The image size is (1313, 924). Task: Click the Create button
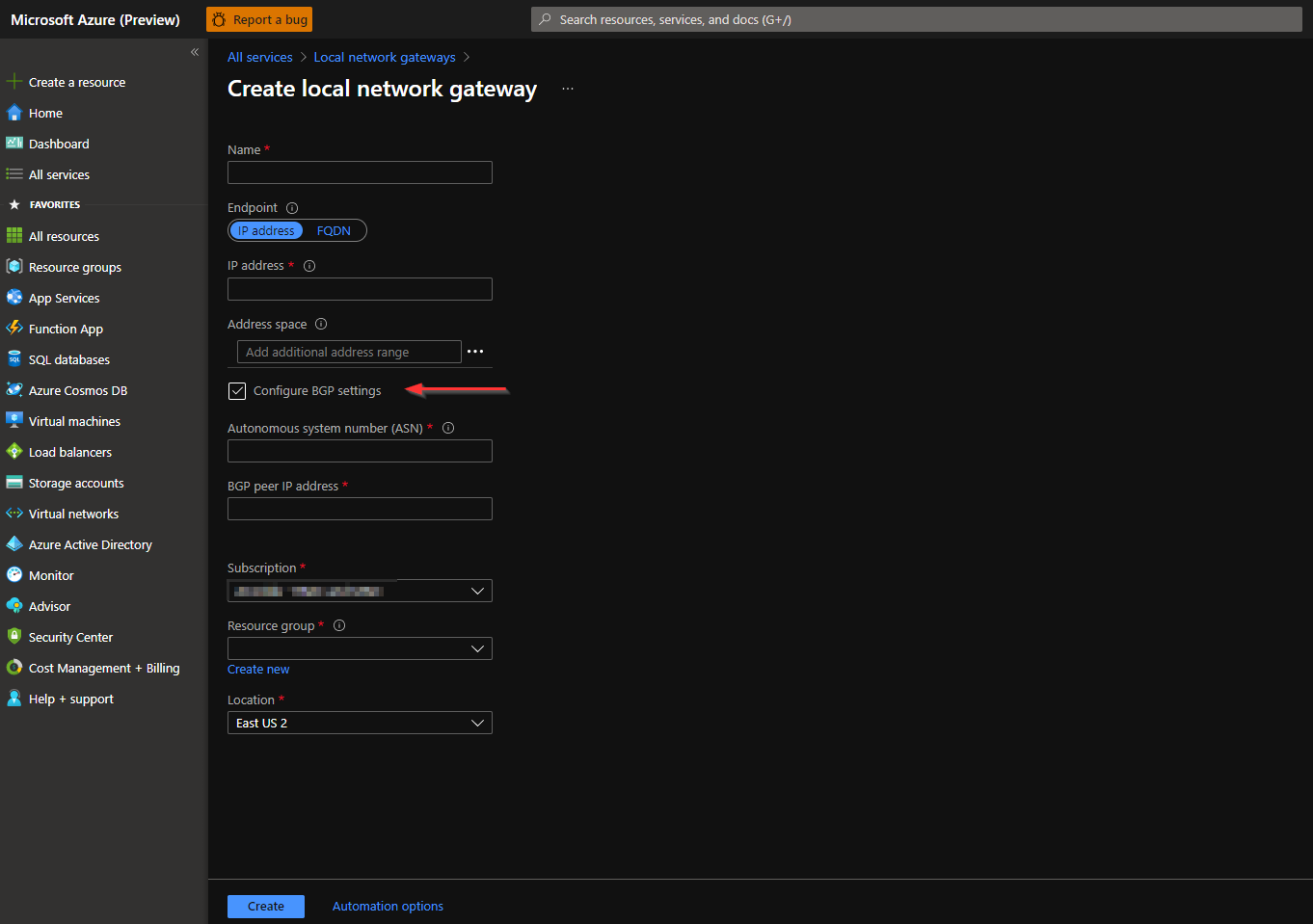pyautogui.click(x=266, y=907)
